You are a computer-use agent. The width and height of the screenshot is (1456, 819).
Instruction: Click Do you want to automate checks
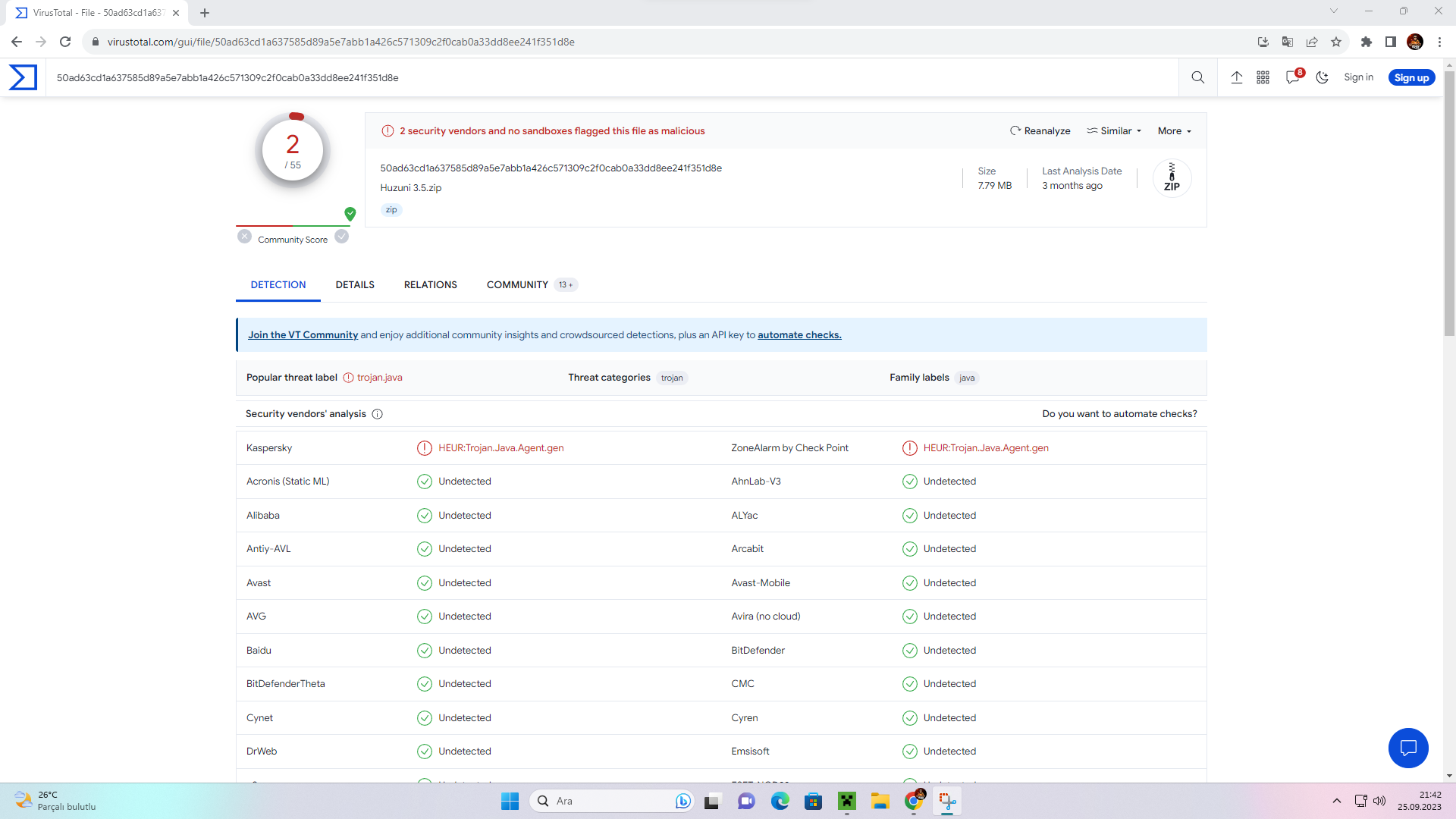pos(1119,414)
